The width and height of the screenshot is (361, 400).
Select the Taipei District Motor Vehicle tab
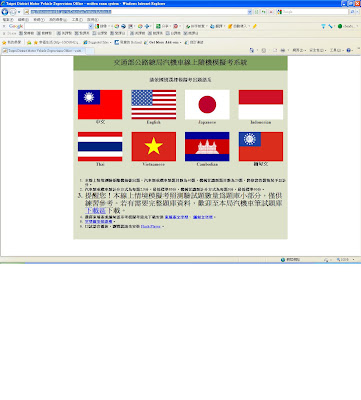click(x=43, y=51)
